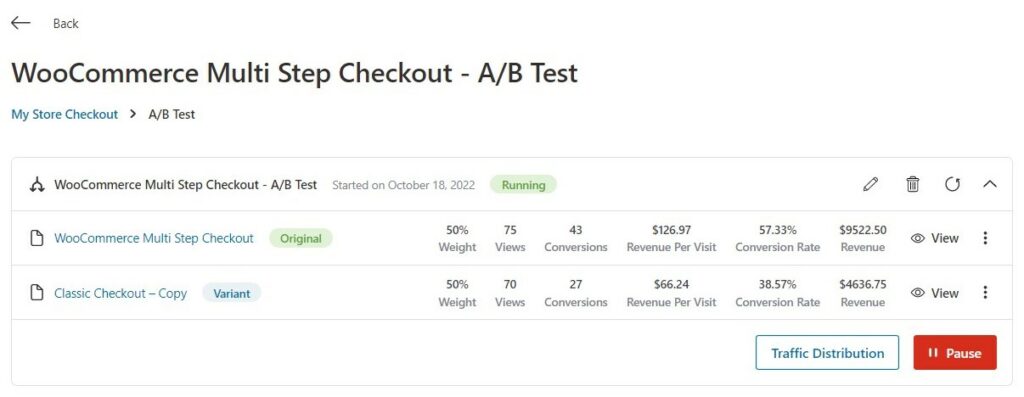Image resolution: width=1024 pixels, height=397 pixels.
Task: Reset test stats with circular arrow icon
Action: tap(952, 184)
